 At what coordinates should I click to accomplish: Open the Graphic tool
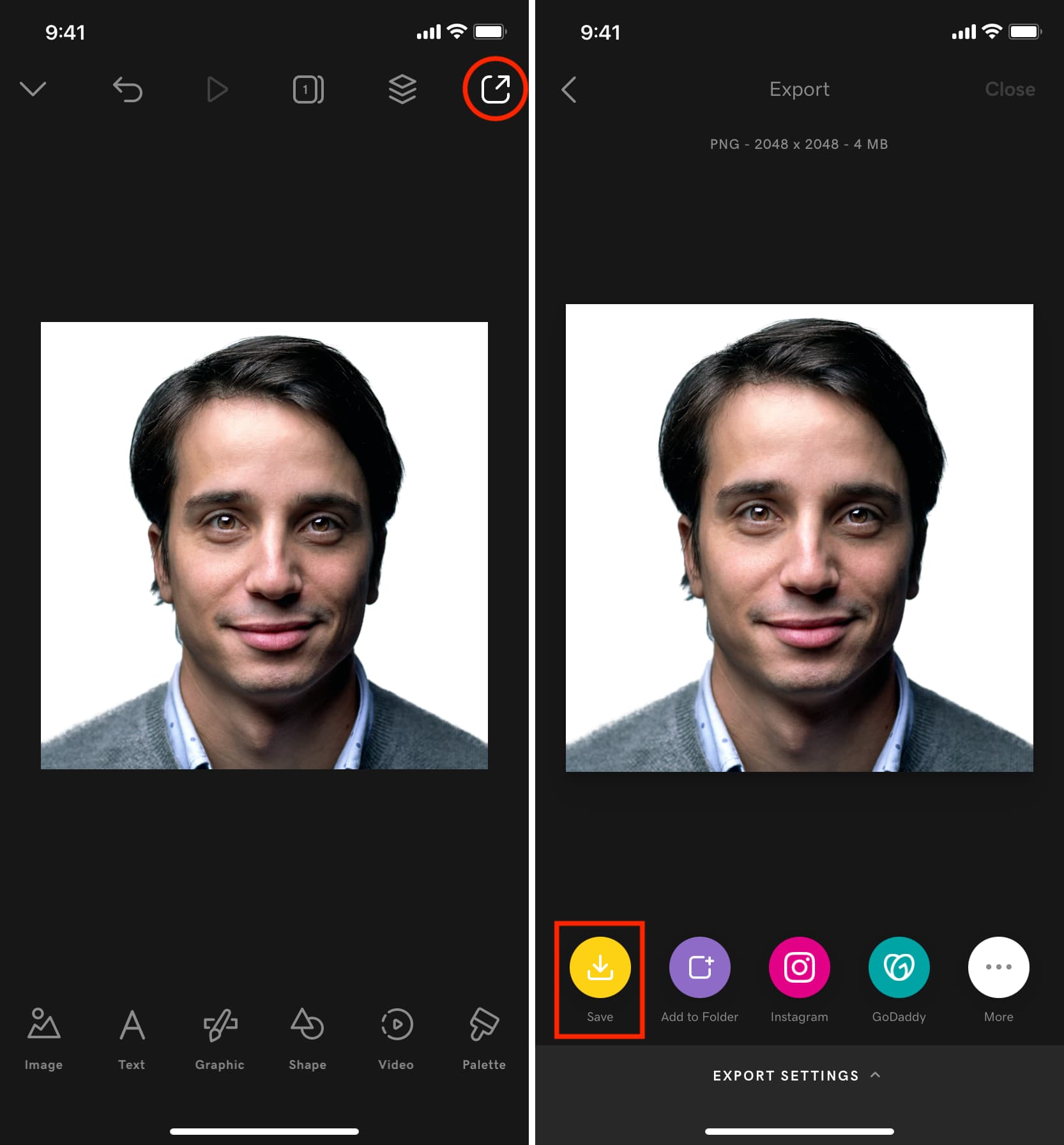pyautogui.click(x=220, y=1039)
